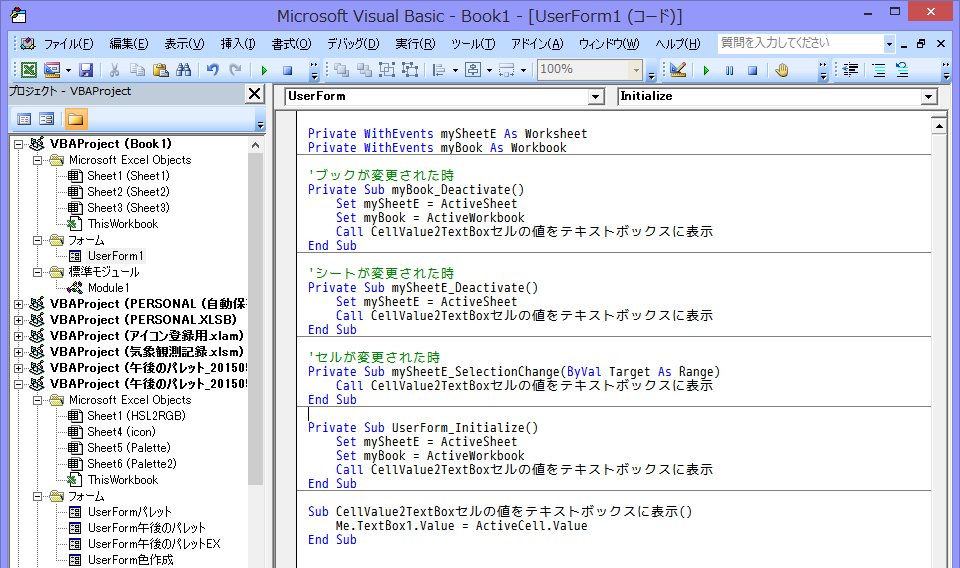The height and width of the screenshot is (568, 960).
Task: Toggle Folders view in project panel
Action: coord(76,119)
